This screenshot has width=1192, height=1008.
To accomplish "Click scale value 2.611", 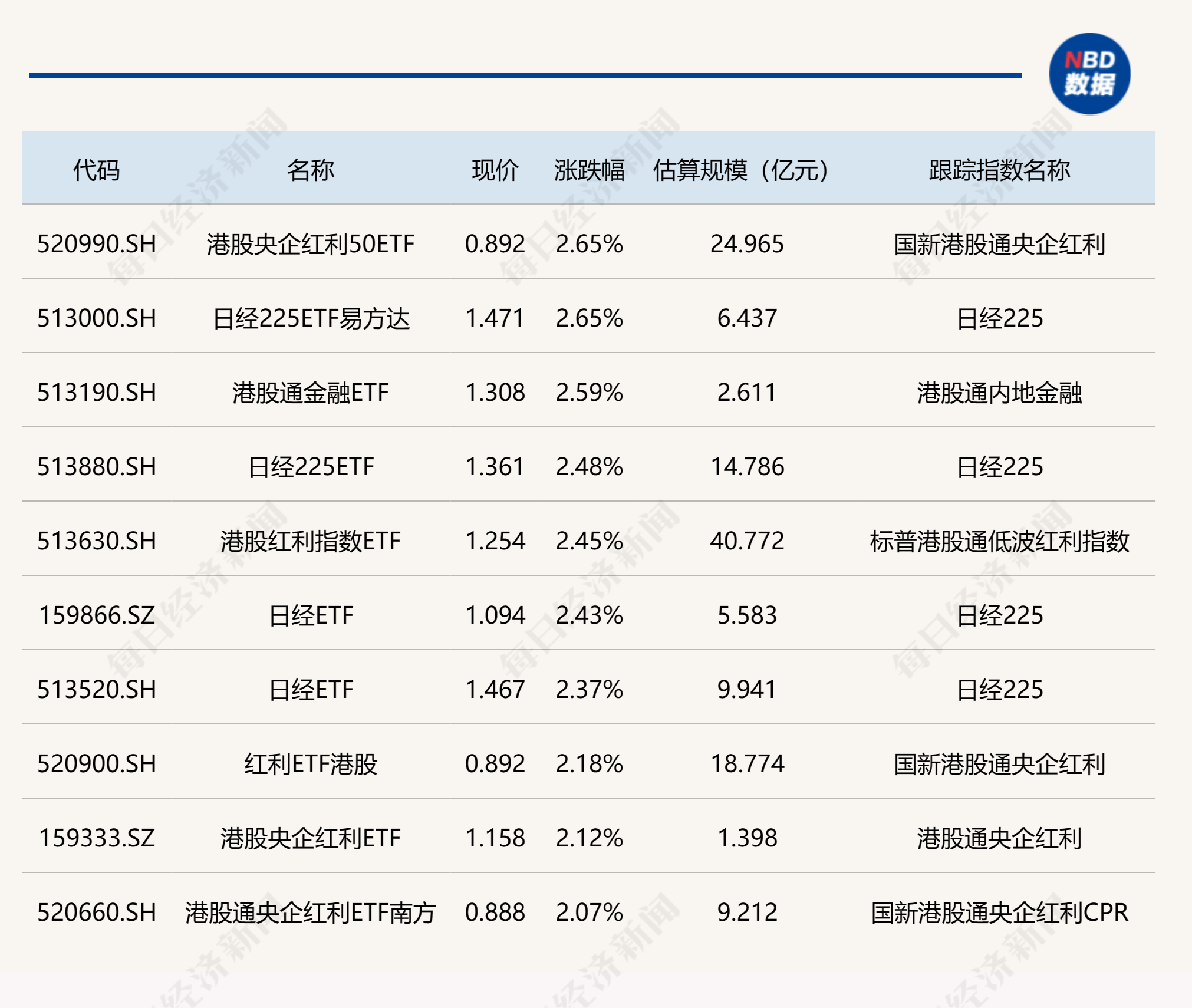I will click(747, 392).
